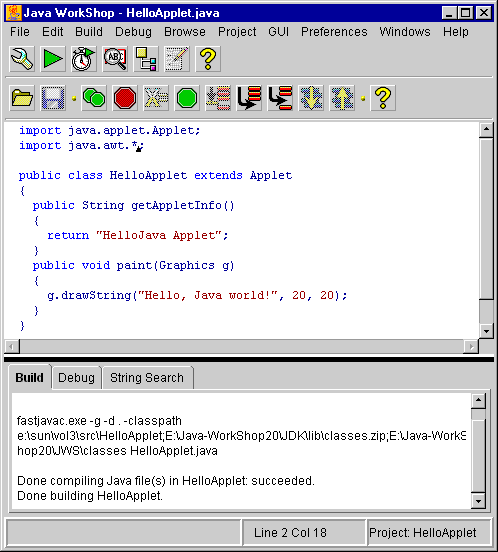Viewport: 498px width, 552px height.
Task: Open the Build menu
Action: click(x=89, y=32)
